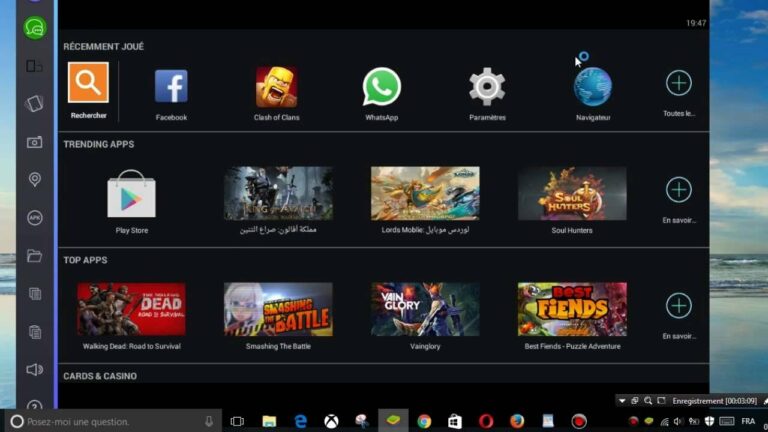This screenshot has height=432, width=768.
Task: Launch the Facebook app
Action: point(171,87)
